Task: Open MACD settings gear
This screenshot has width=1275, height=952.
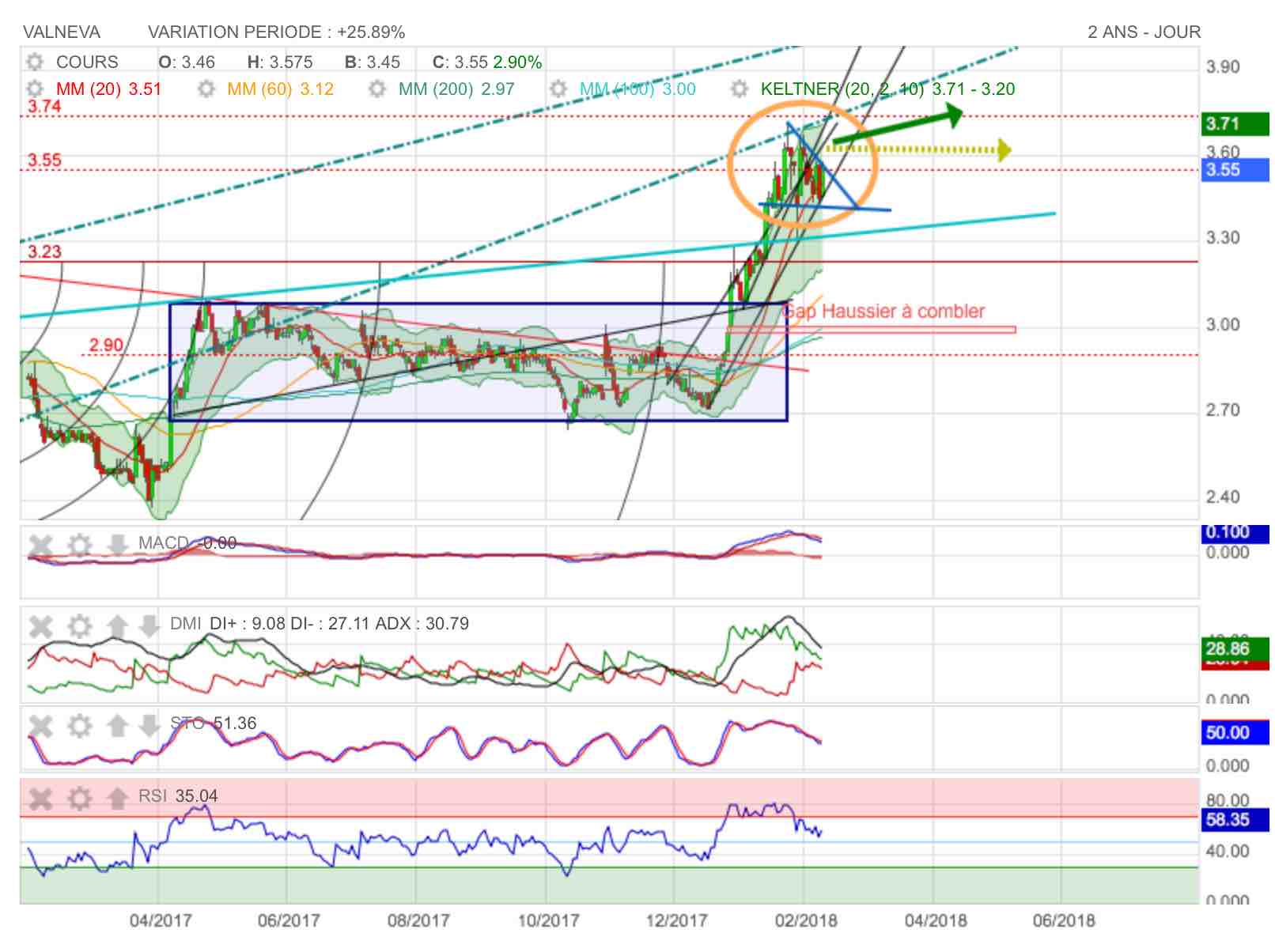Action: click(x=79, y=546)
